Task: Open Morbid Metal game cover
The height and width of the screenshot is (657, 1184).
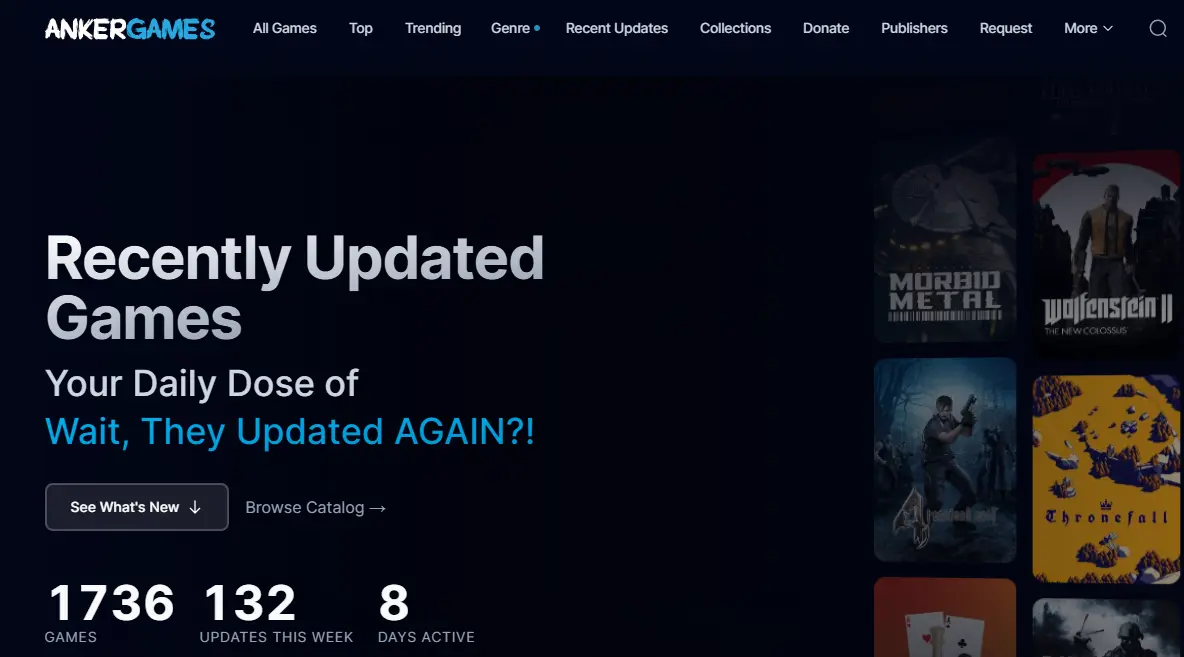Action: coord(945,240)
